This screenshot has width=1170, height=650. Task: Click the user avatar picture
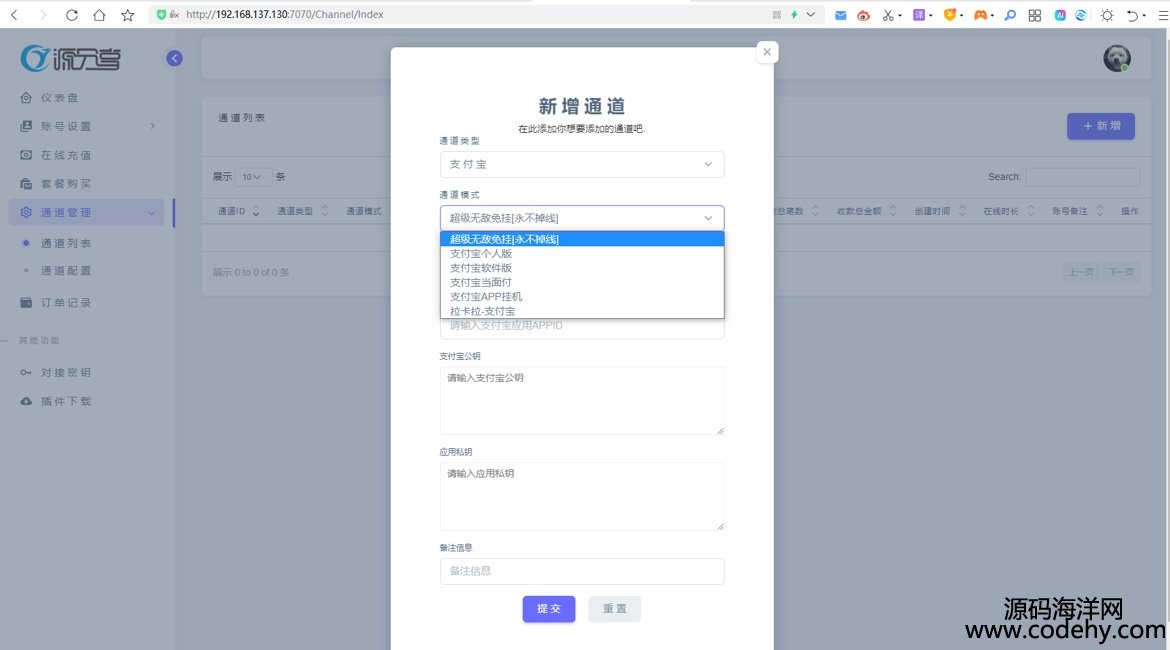pyautogui.click(x=1116, y=58)
